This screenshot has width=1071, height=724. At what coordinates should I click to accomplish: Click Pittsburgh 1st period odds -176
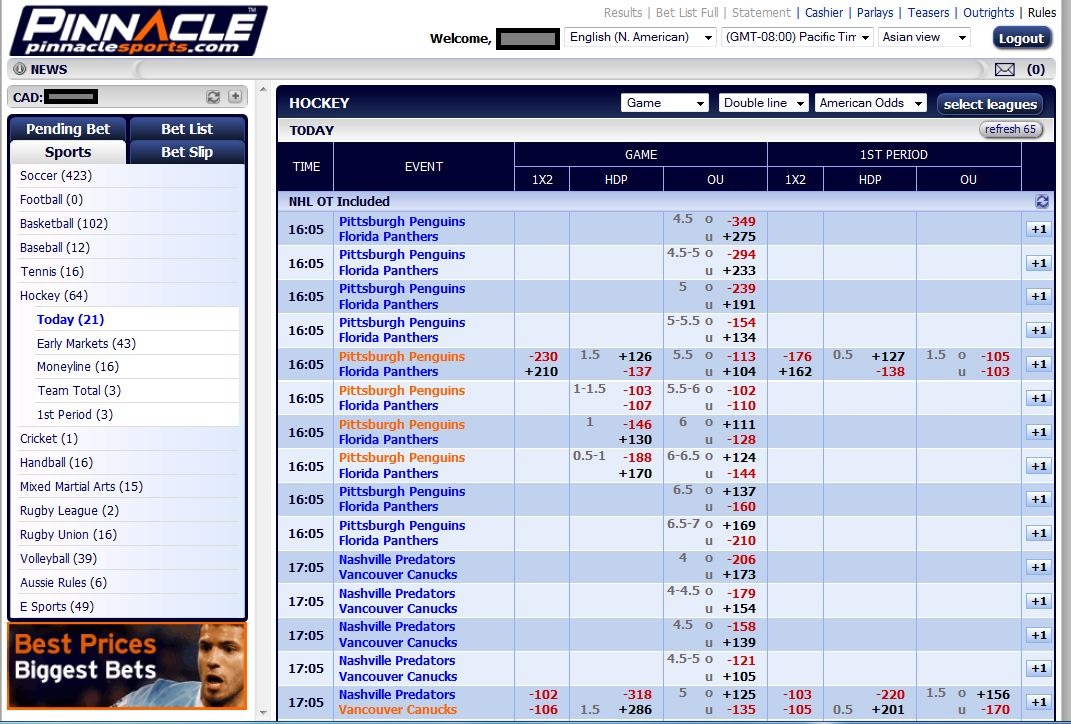797,357
